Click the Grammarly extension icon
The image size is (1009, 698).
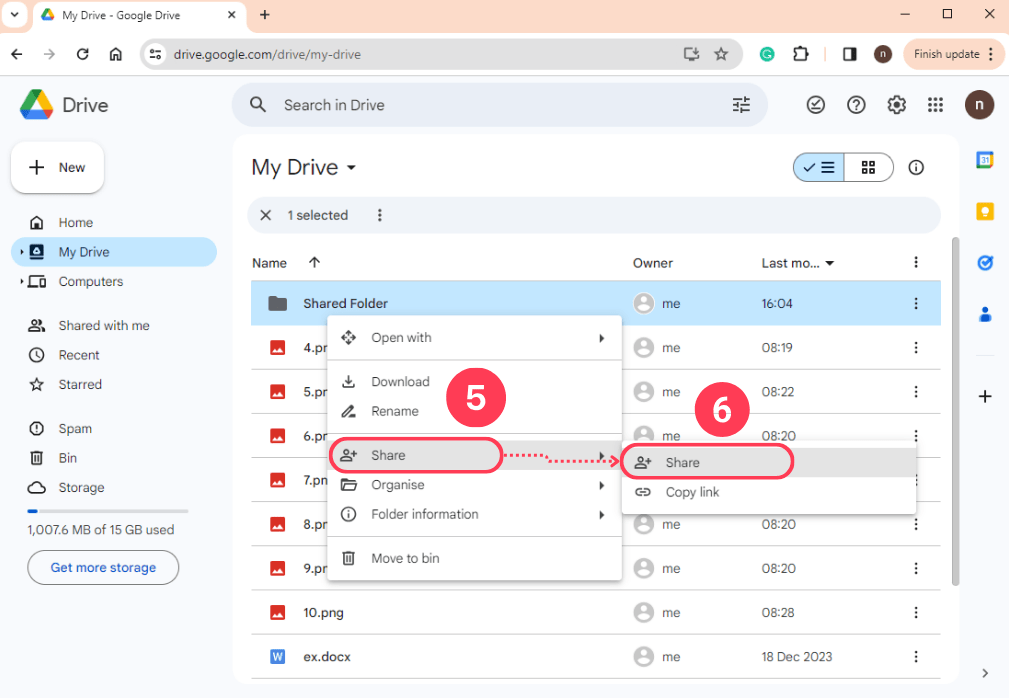tap(766, 54)
